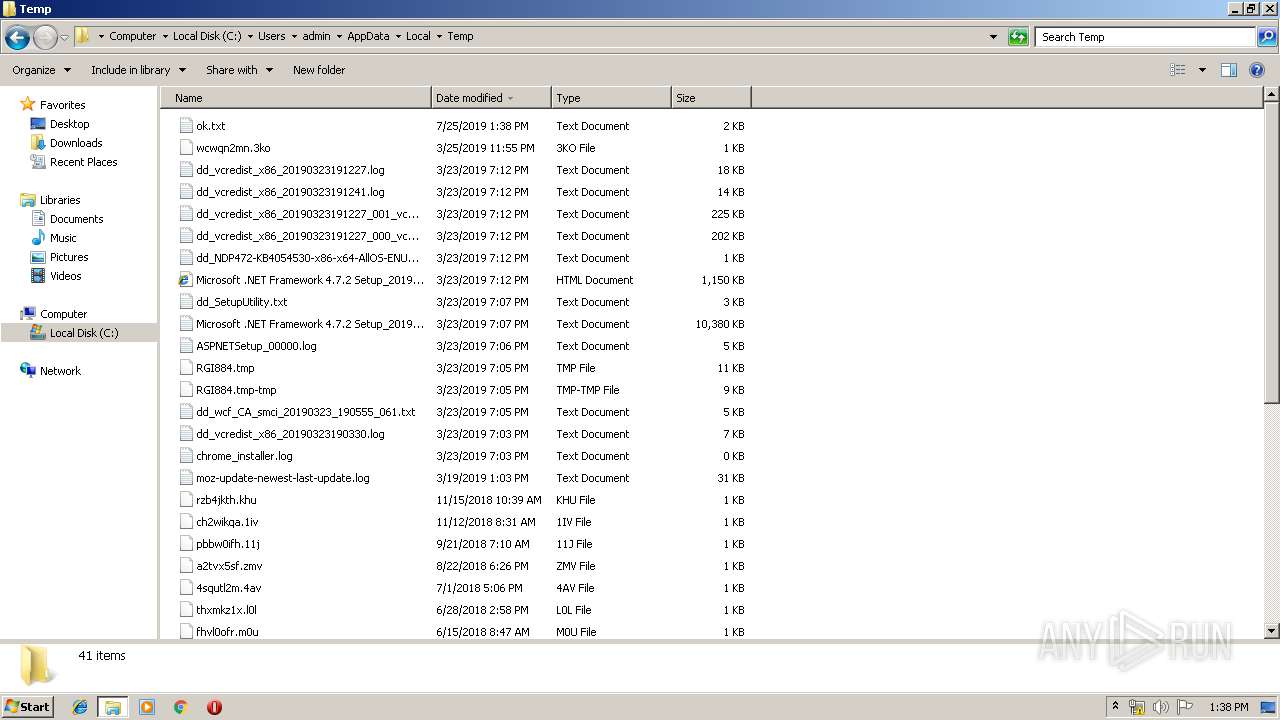
Task: Open Documents library
Action: click(x=76, y=219)
